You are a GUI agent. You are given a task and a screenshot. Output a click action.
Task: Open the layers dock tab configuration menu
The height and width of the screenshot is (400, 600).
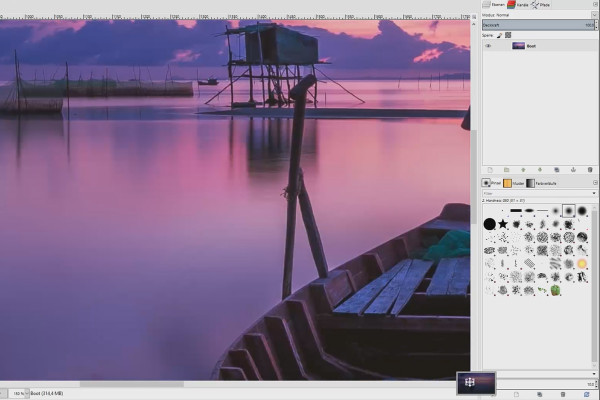(x=595, y=5)
